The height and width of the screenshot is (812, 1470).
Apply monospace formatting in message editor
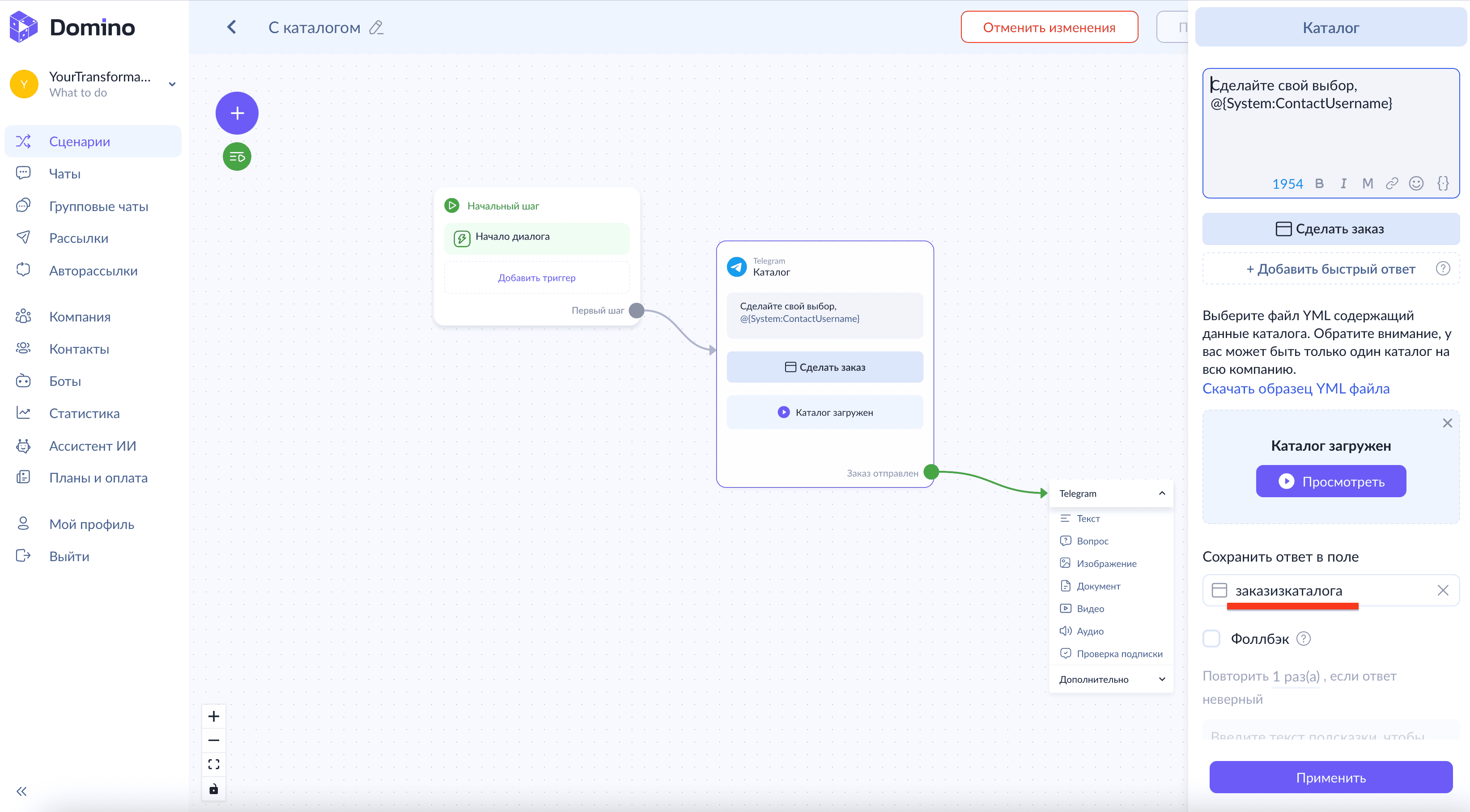pos(1367,184)
